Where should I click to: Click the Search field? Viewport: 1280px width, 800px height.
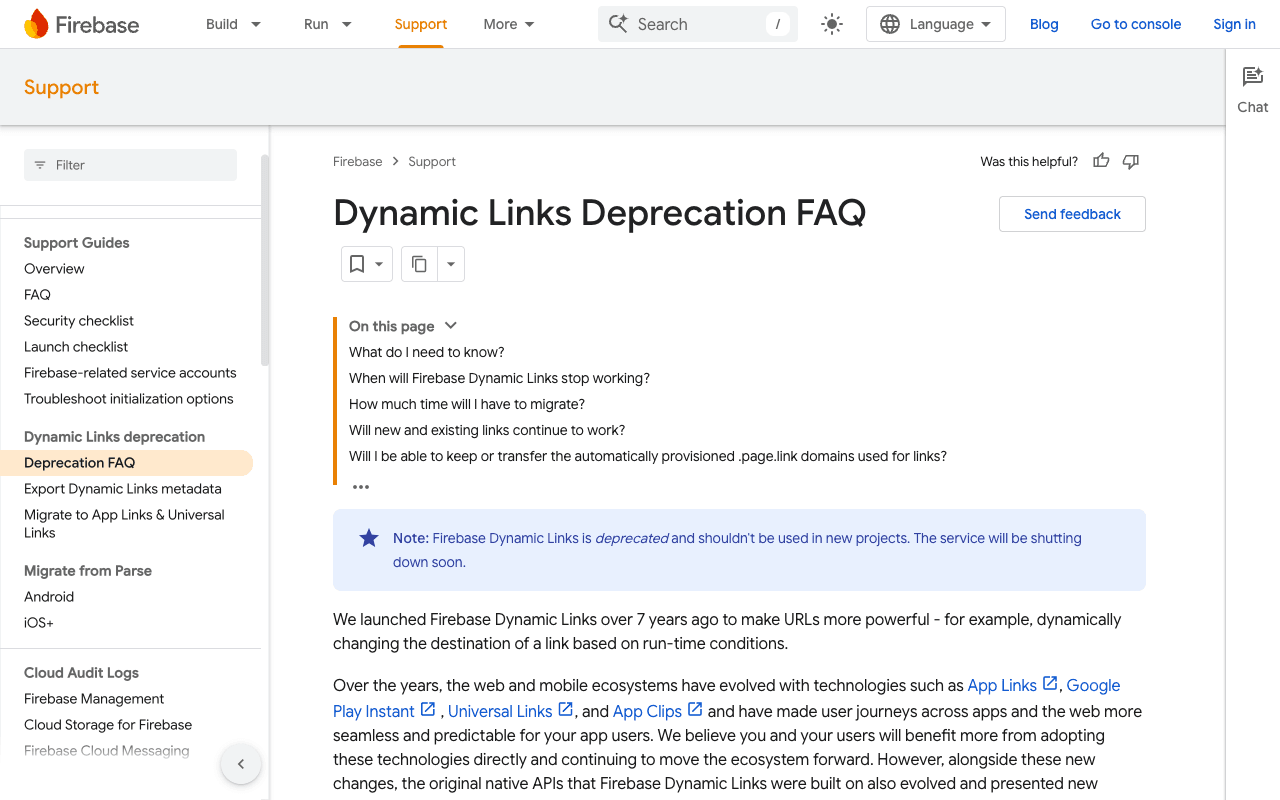pos(698,24)
